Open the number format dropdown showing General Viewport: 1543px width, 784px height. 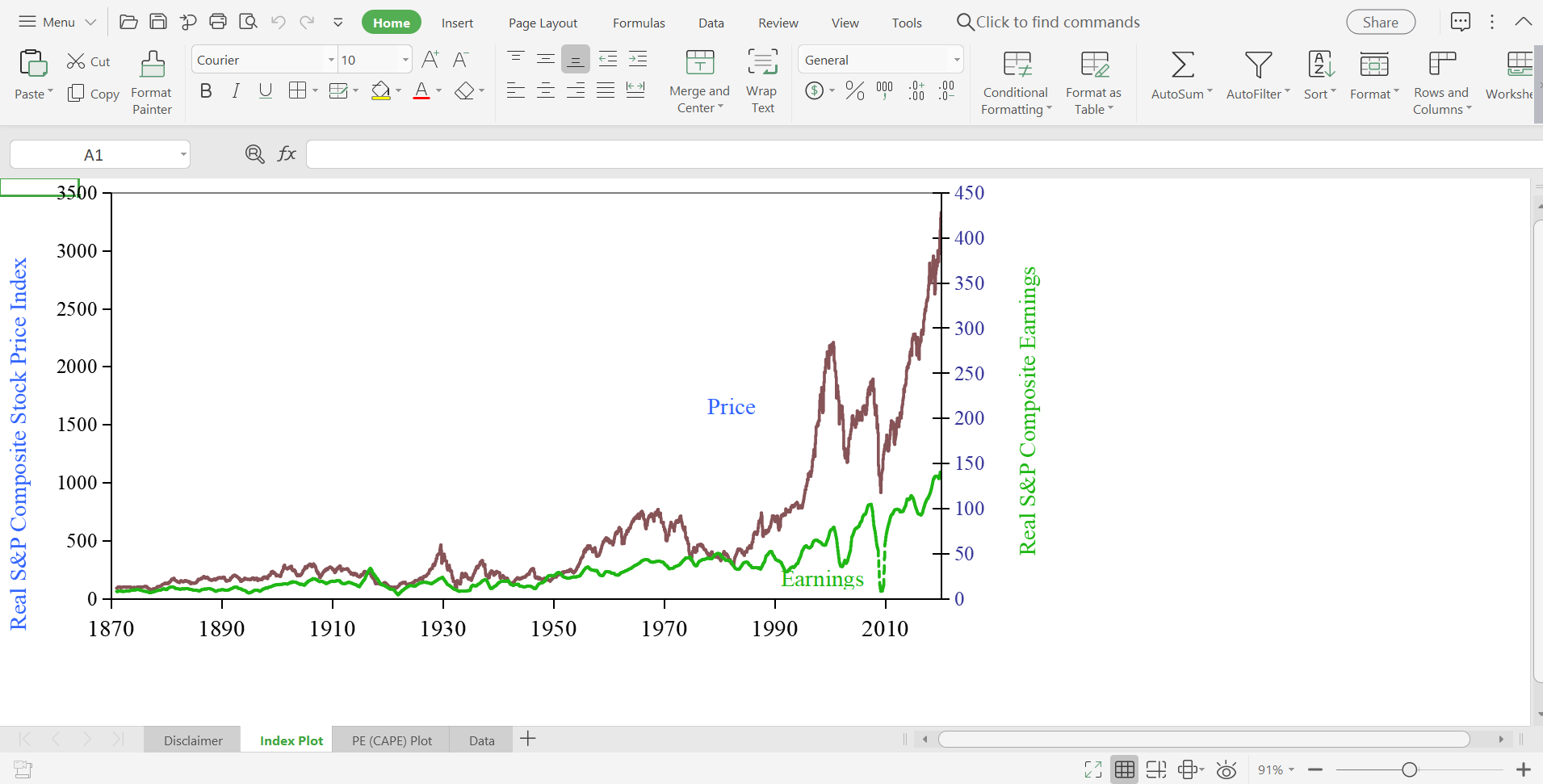tap(957, 59)
